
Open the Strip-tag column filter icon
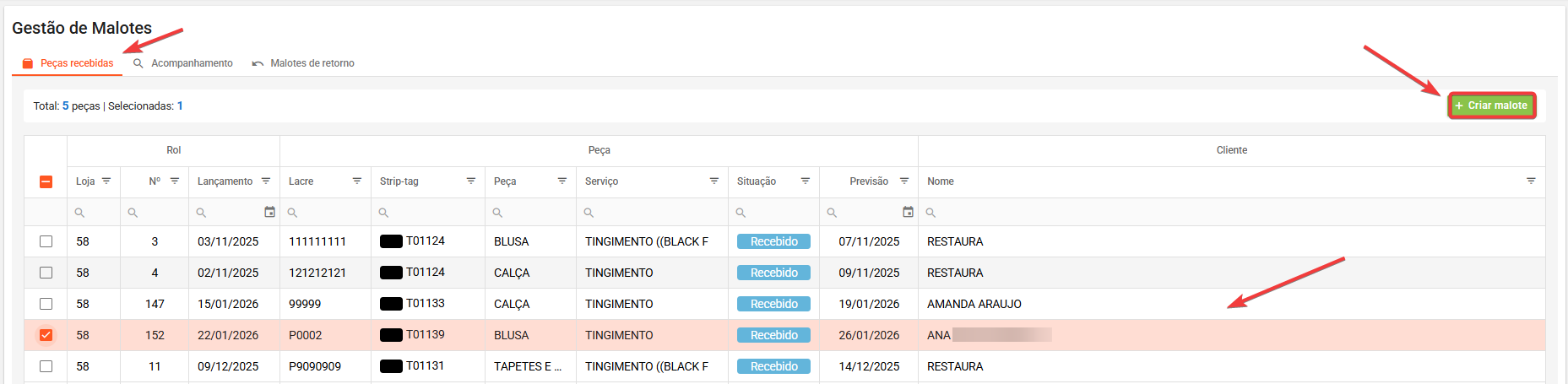coord(470,181)
